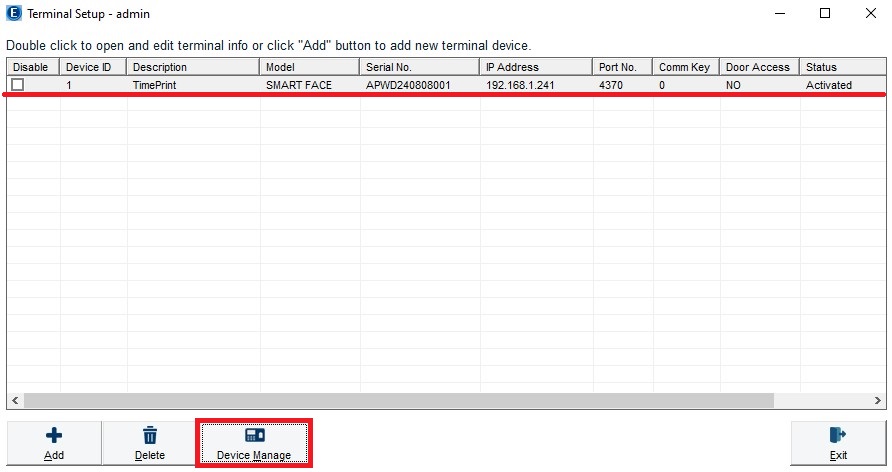Click the Door Access column header
892x472 pixels.
759,67
